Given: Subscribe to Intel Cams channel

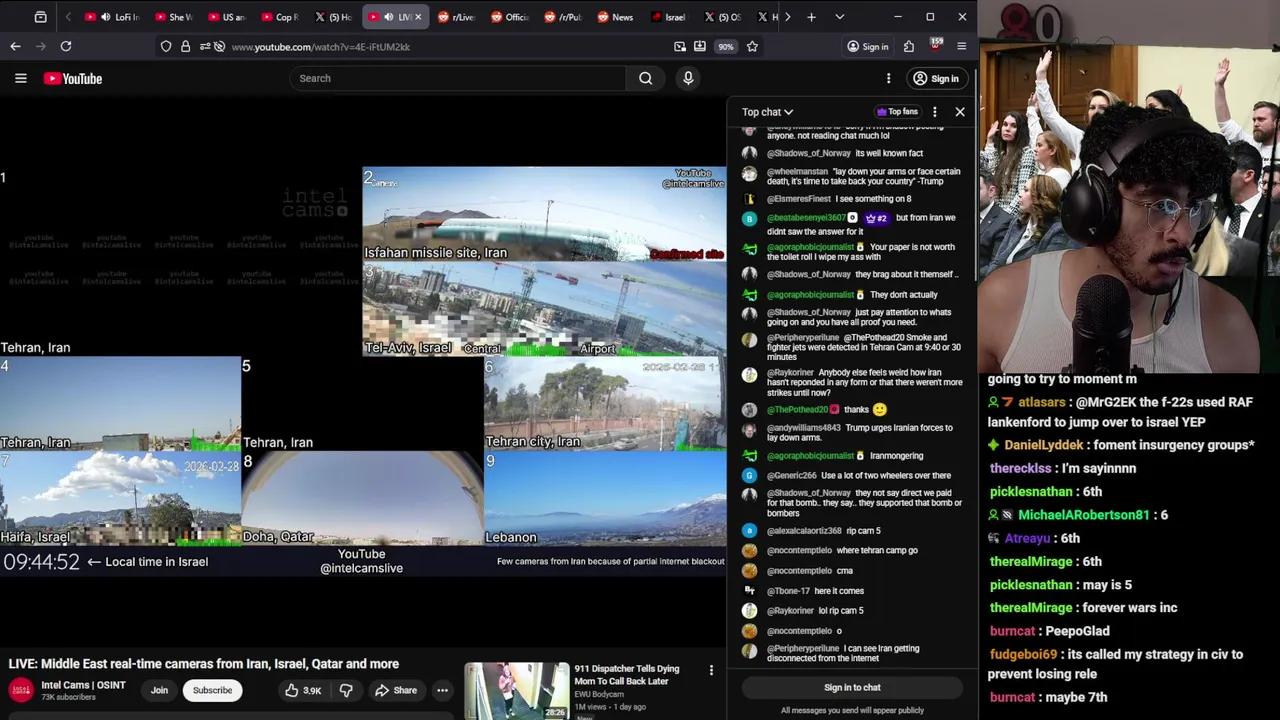Looking at the screenshot, I should [212, 690].
